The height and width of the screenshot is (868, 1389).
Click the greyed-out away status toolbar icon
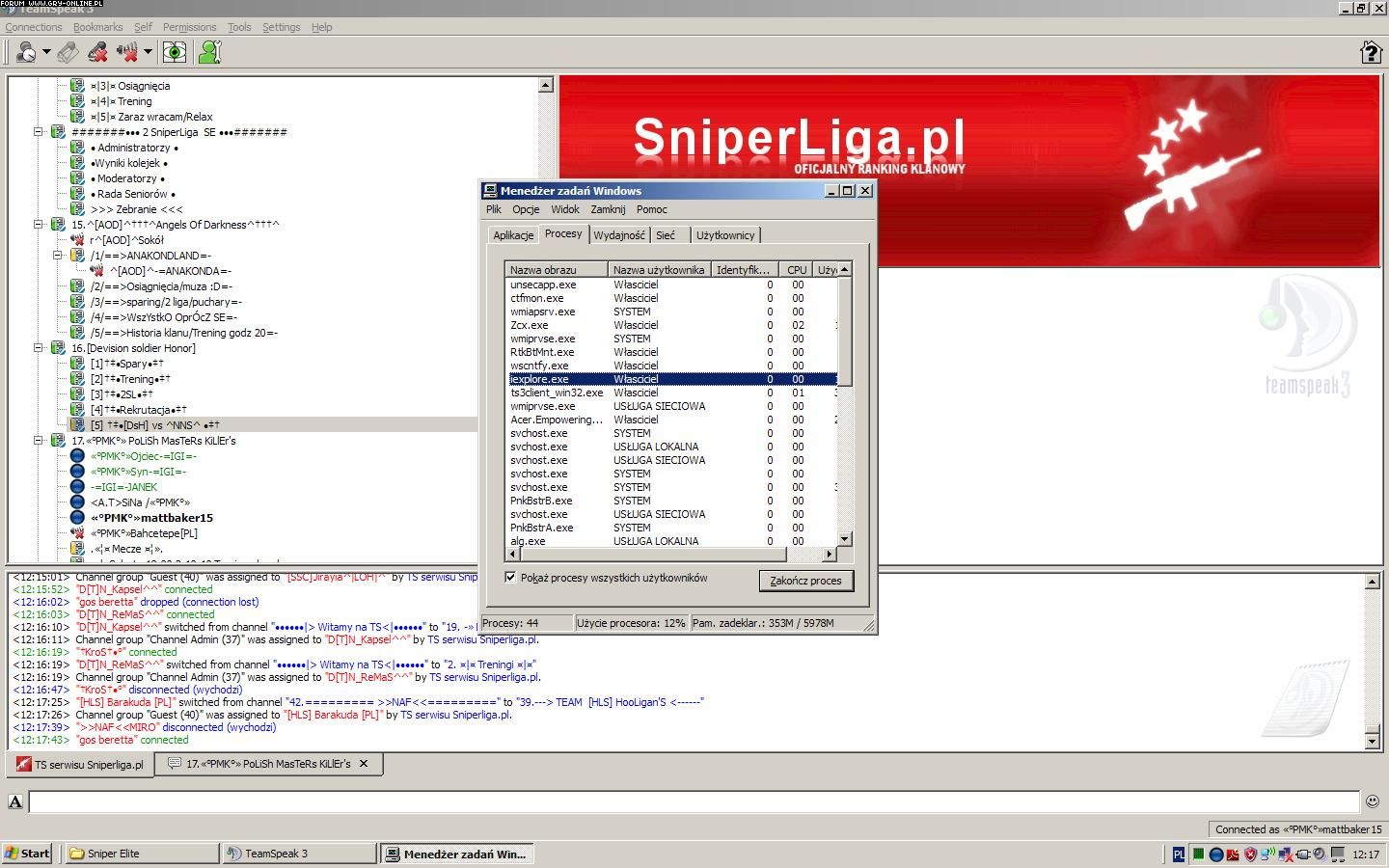click(x=68, y=52)
